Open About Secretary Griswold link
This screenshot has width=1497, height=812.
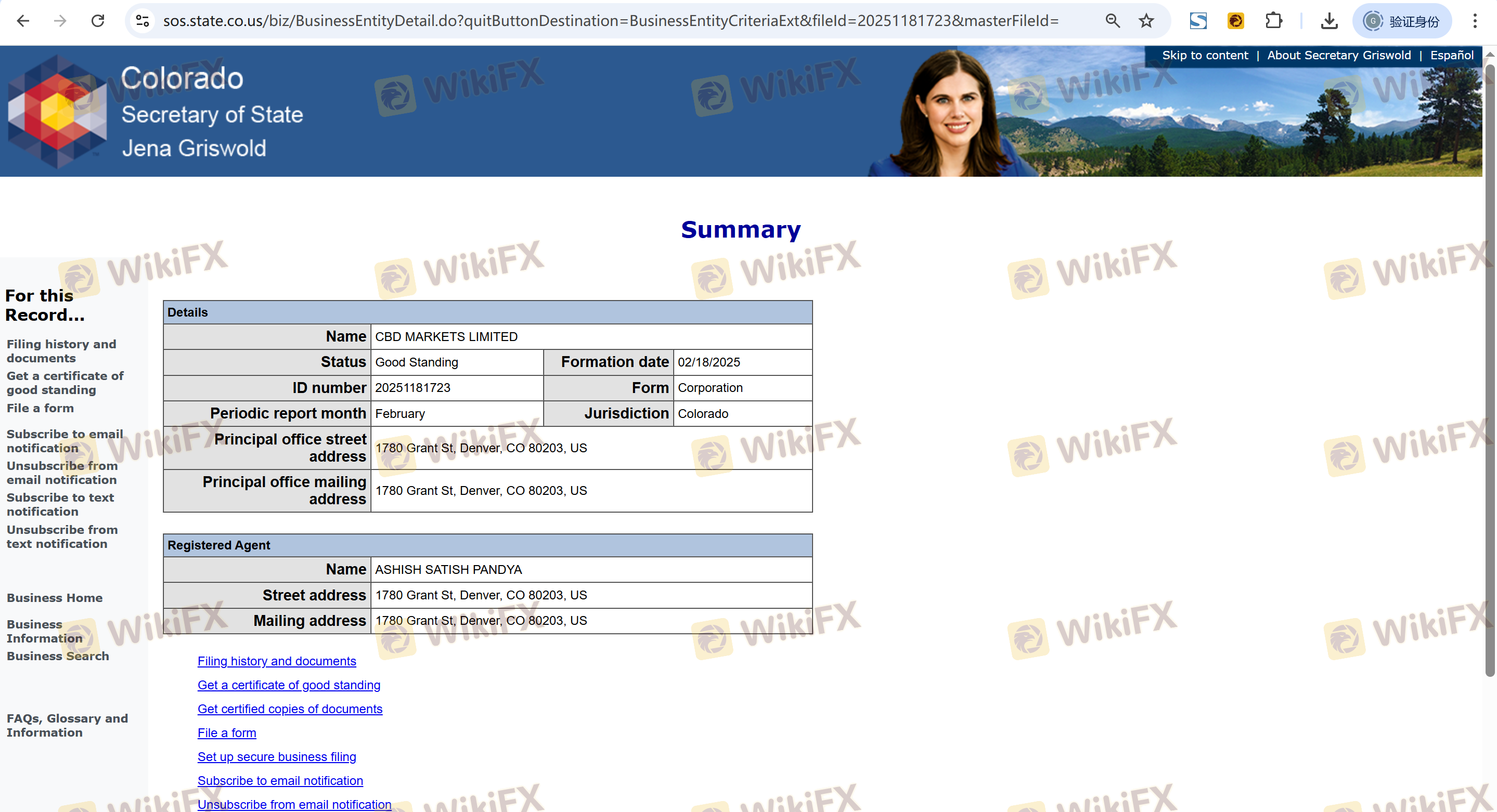pos(1338,55)
